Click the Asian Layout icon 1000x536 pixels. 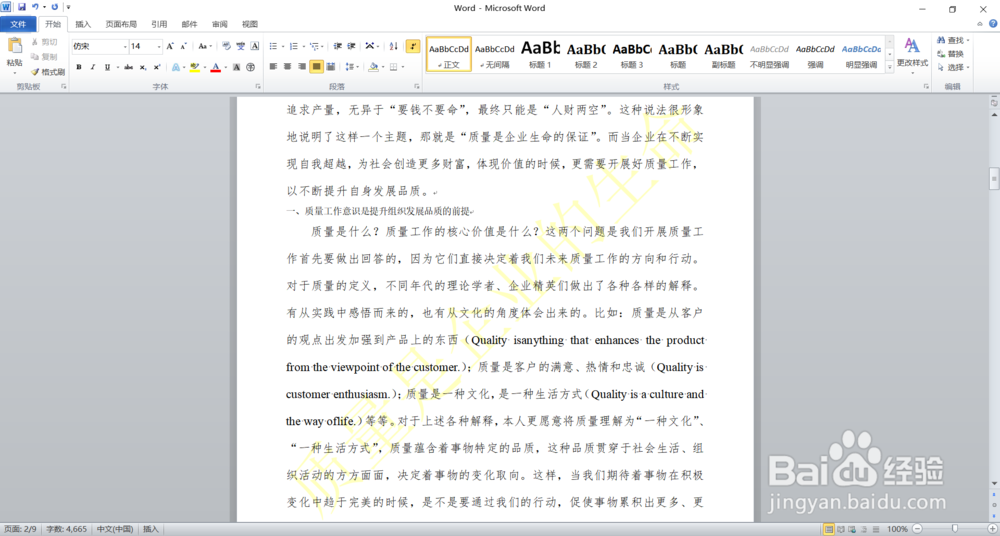point(370,46)
